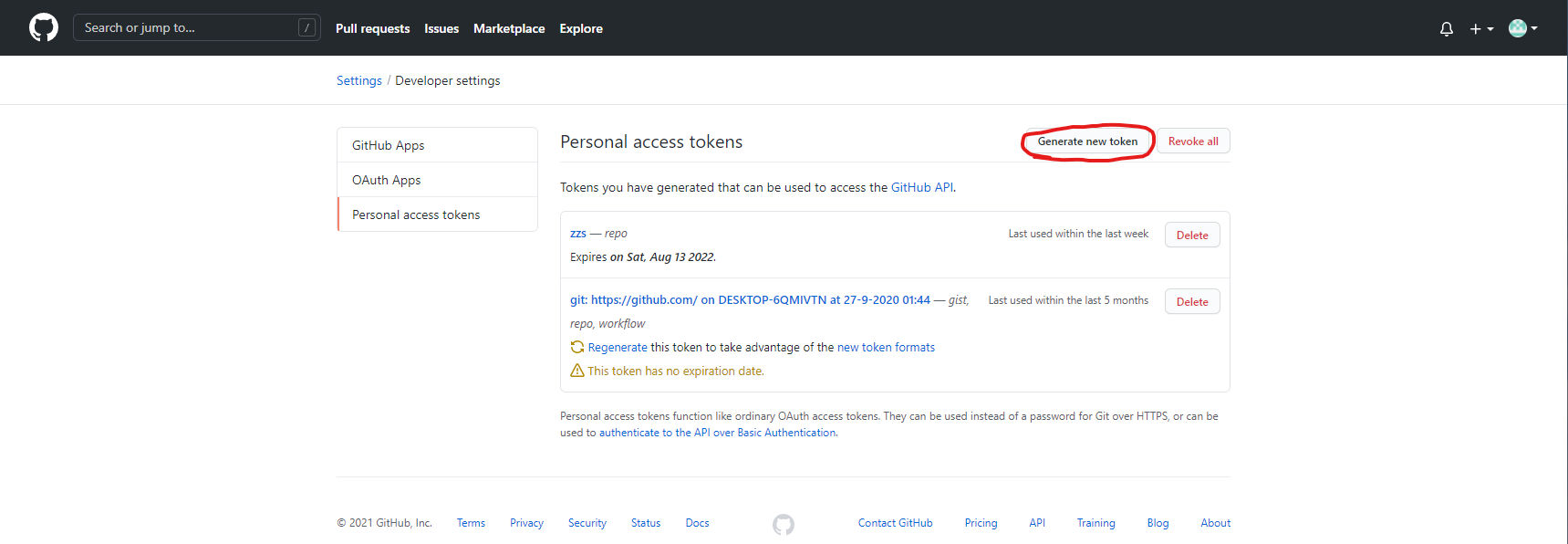Screen dimensions: 1568x544
Task: Click the Generate new token button
Action: 1087,141
